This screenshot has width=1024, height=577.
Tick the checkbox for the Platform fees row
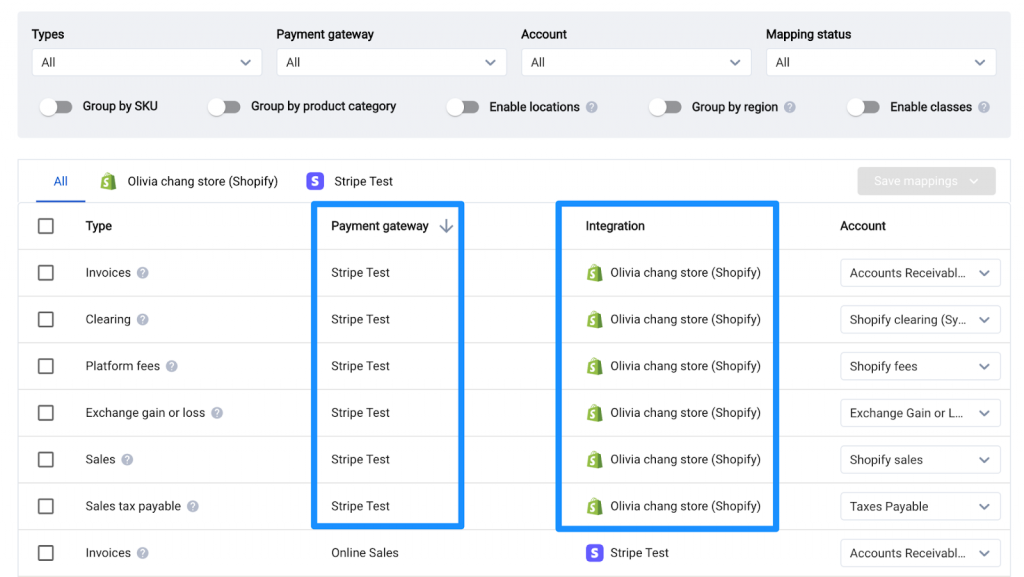[46, 366]
